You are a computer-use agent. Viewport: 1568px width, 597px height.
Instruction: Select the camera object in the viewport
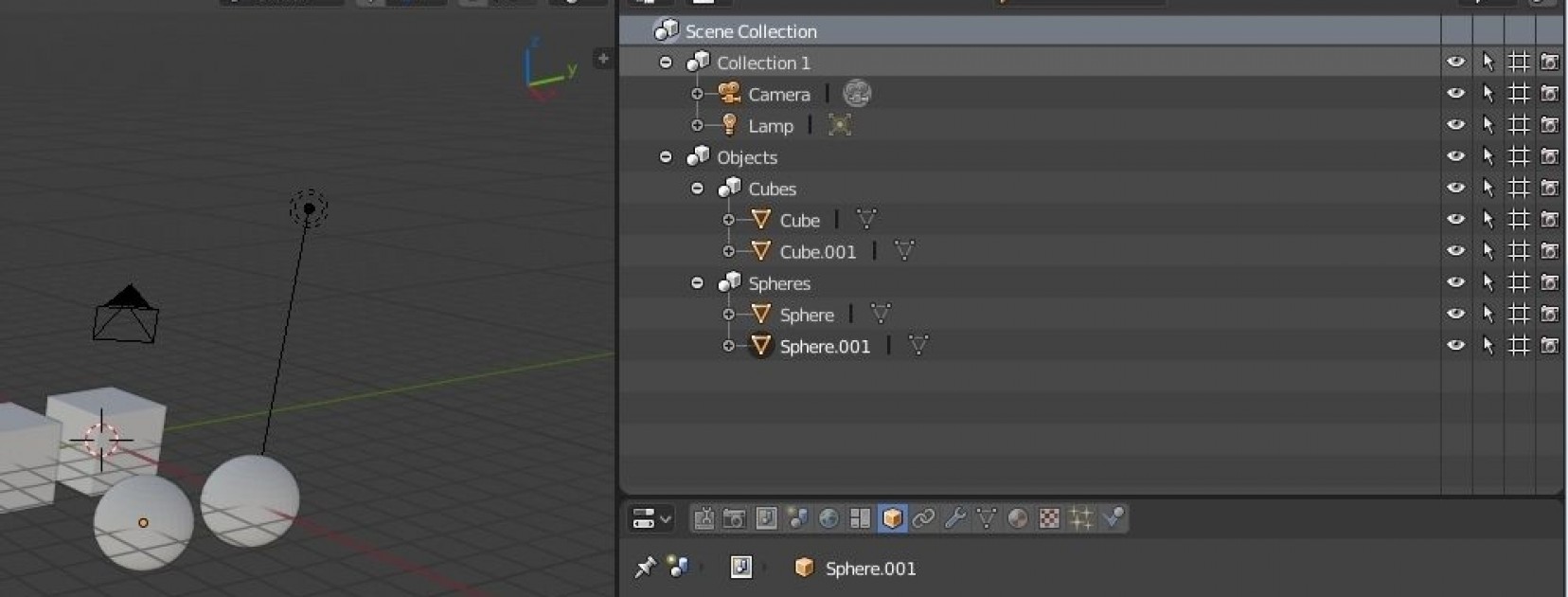126,317
